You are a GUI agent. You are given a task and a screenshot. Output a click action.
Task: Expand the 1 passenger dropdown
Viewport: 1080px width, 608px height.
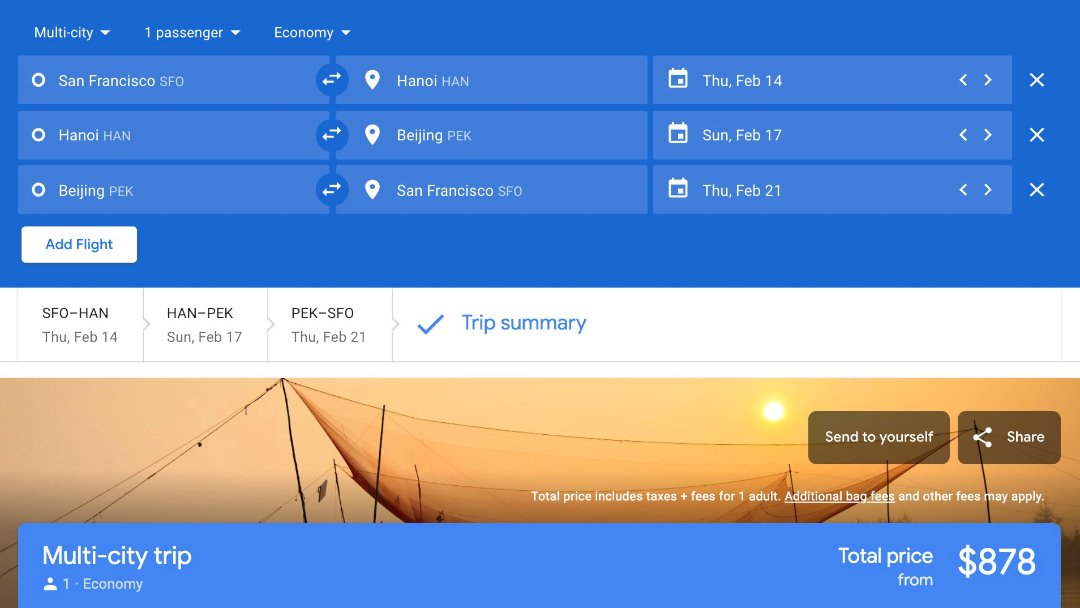point(192,33)
